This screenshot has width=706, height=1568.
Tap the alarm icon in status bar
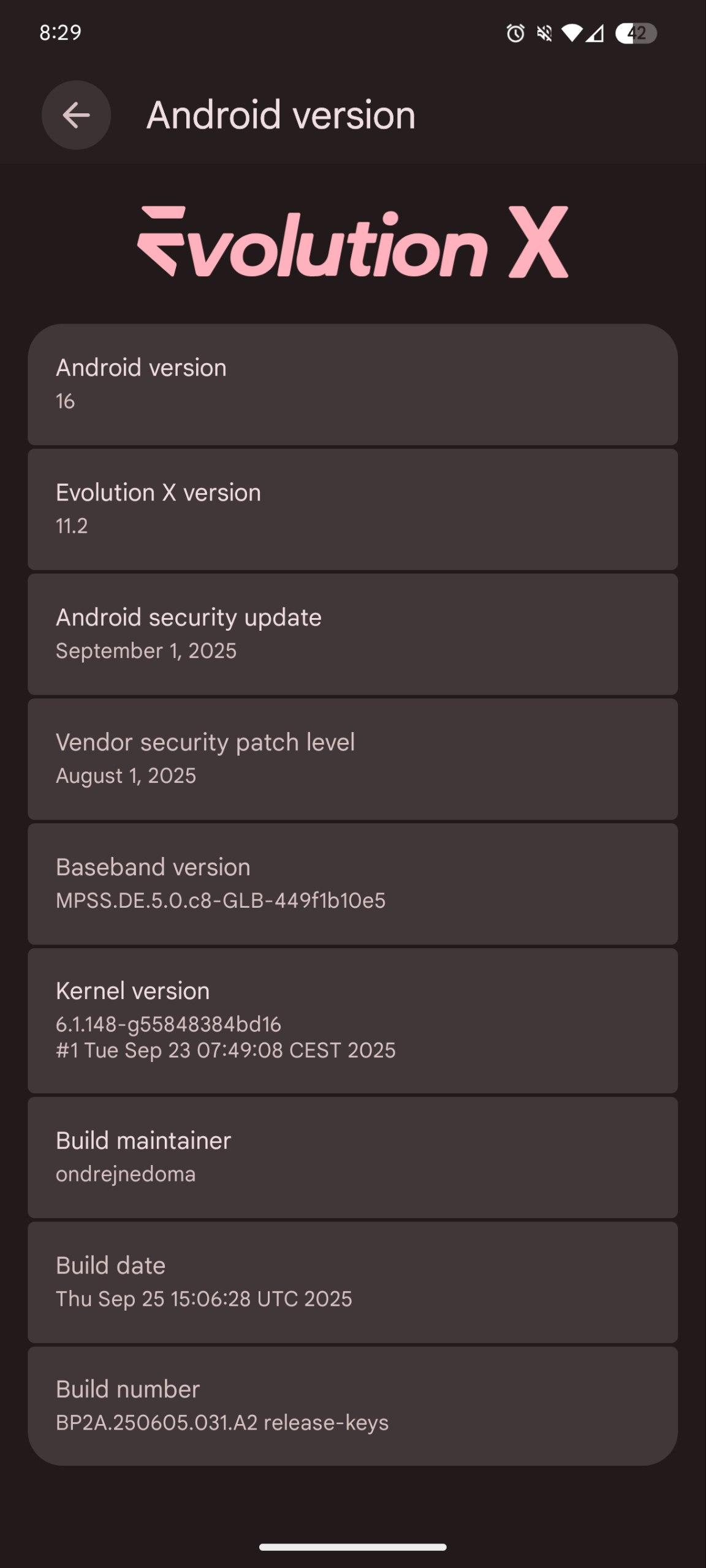[515, 33]
